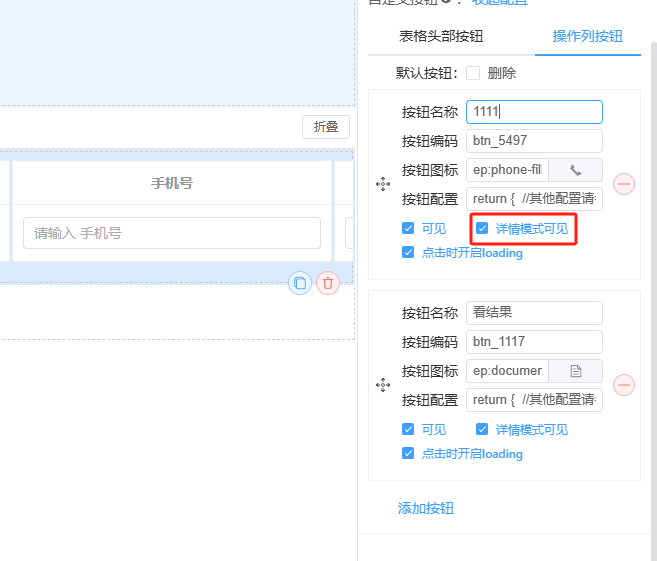The image size is (657, 561).
Task: Switch to 表格头部按钮 tab
Action: pyautogui.click(x=441, y=36)
